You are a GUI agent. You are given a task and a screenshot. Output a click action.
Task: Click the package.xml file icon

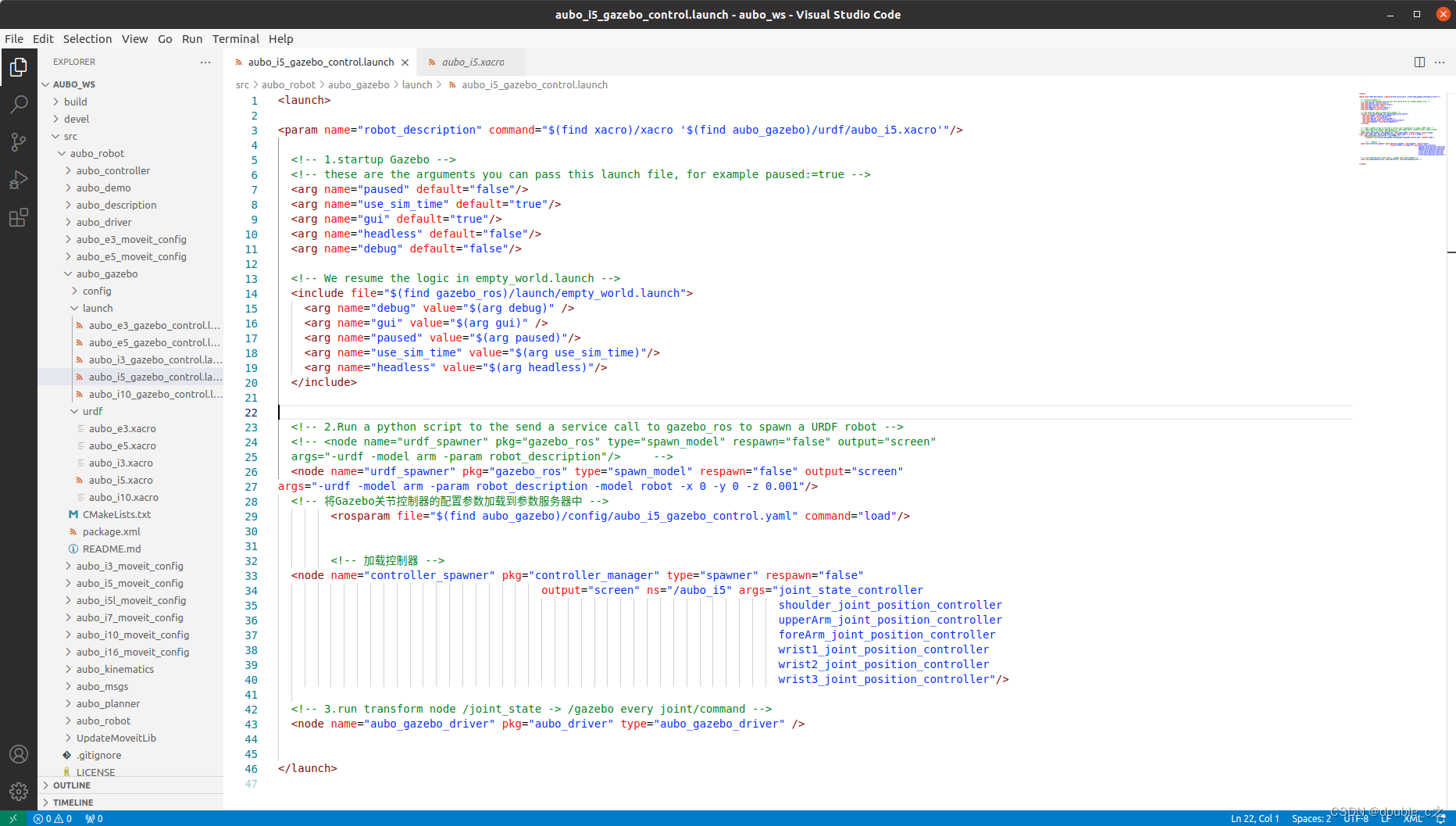pyautogui.click(x=73, y=531)
